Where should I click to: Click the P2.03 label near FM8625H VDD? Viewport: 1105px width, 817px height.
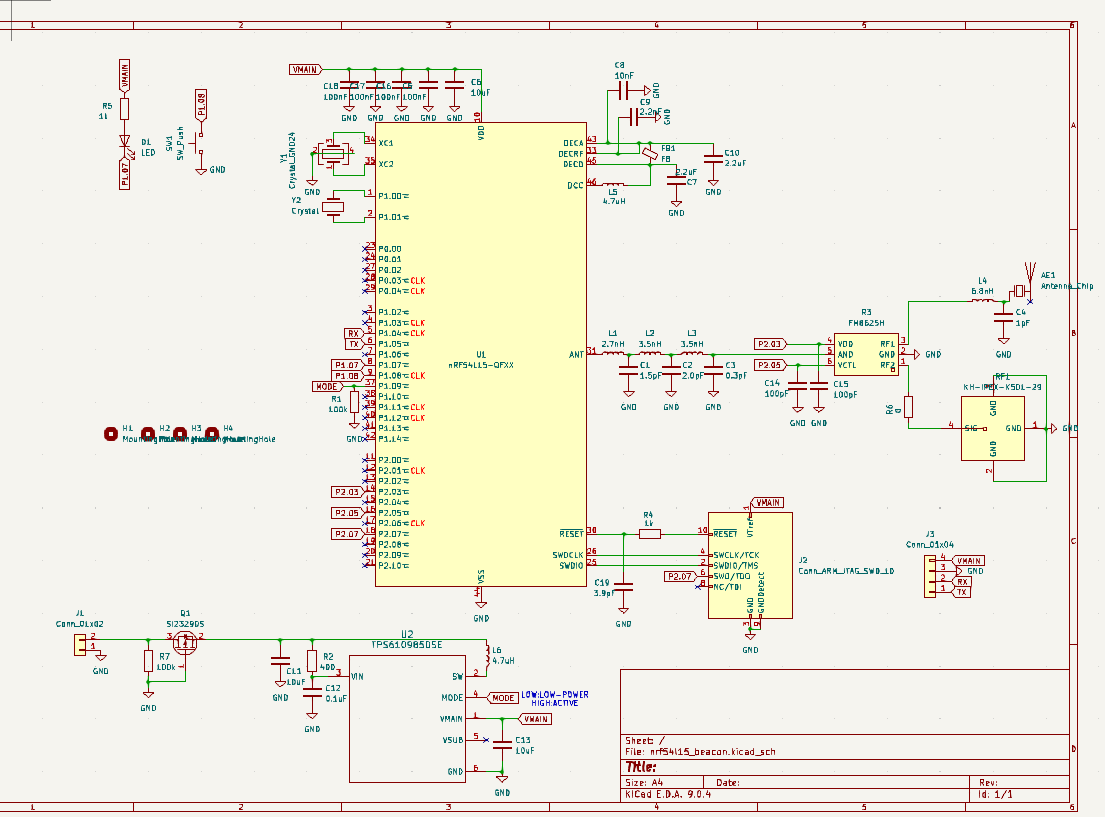771,343
